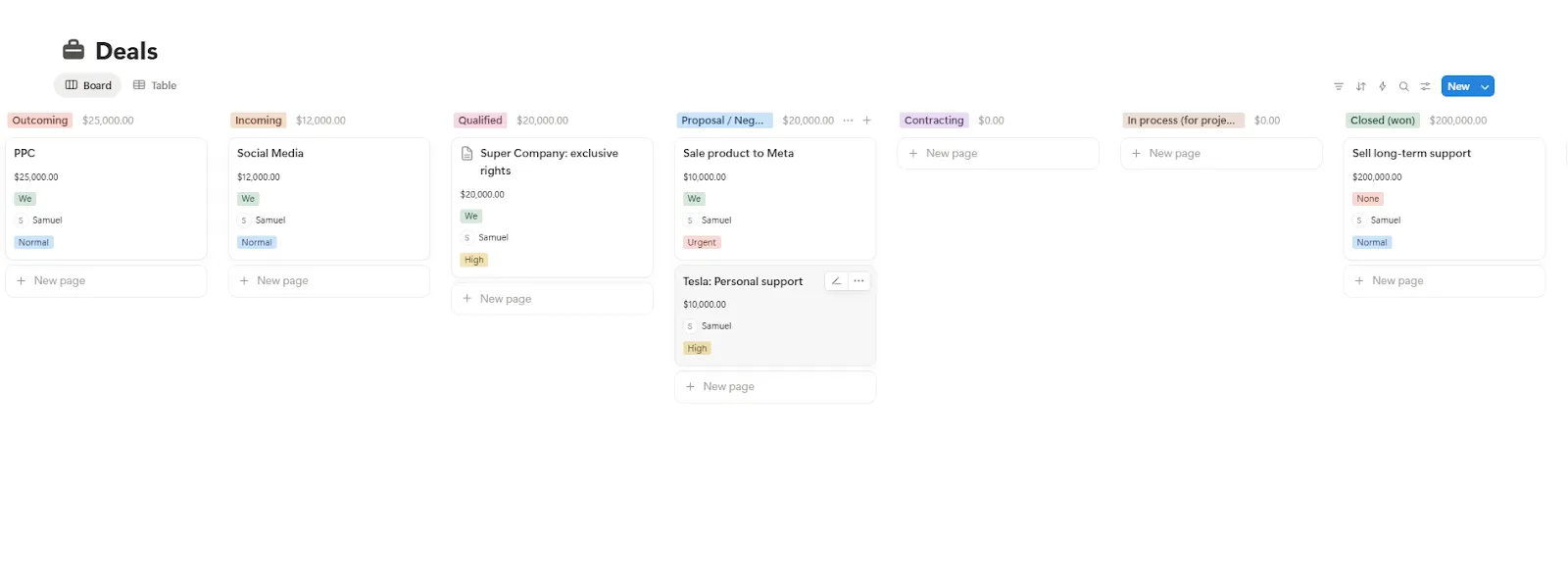This screenshot has width=1568, height=587.
Task: Add New page under Closed (won) column
Action: point(1445,281)
